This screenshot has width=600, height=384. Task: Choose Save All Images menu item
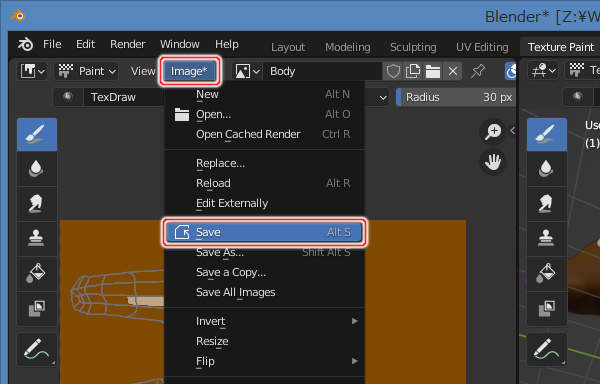click(264, 292)
